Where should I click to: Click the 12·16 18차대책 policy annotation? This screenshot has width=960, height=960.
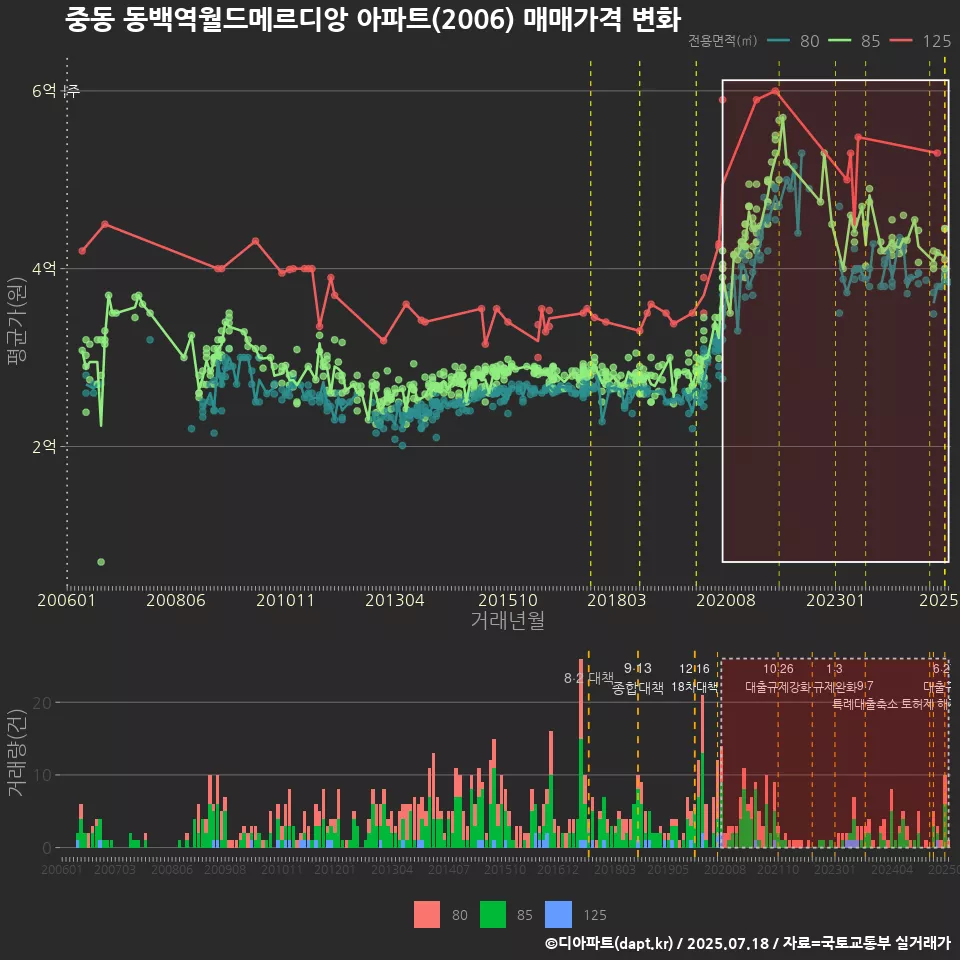[x=694, y=678]
